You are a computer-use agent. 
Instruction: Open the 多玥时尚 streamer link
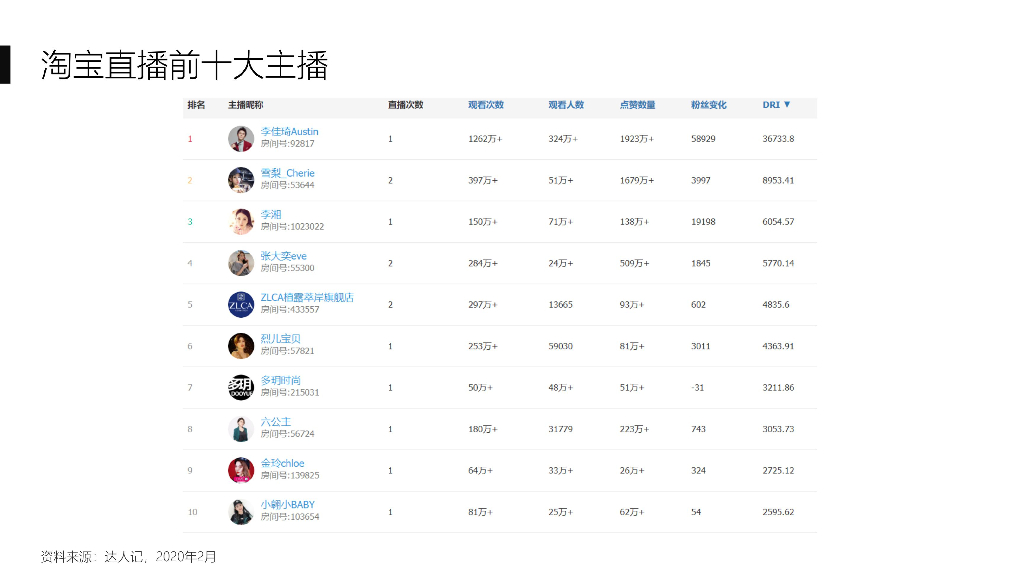pyautogui.click(x=280, y=380)
